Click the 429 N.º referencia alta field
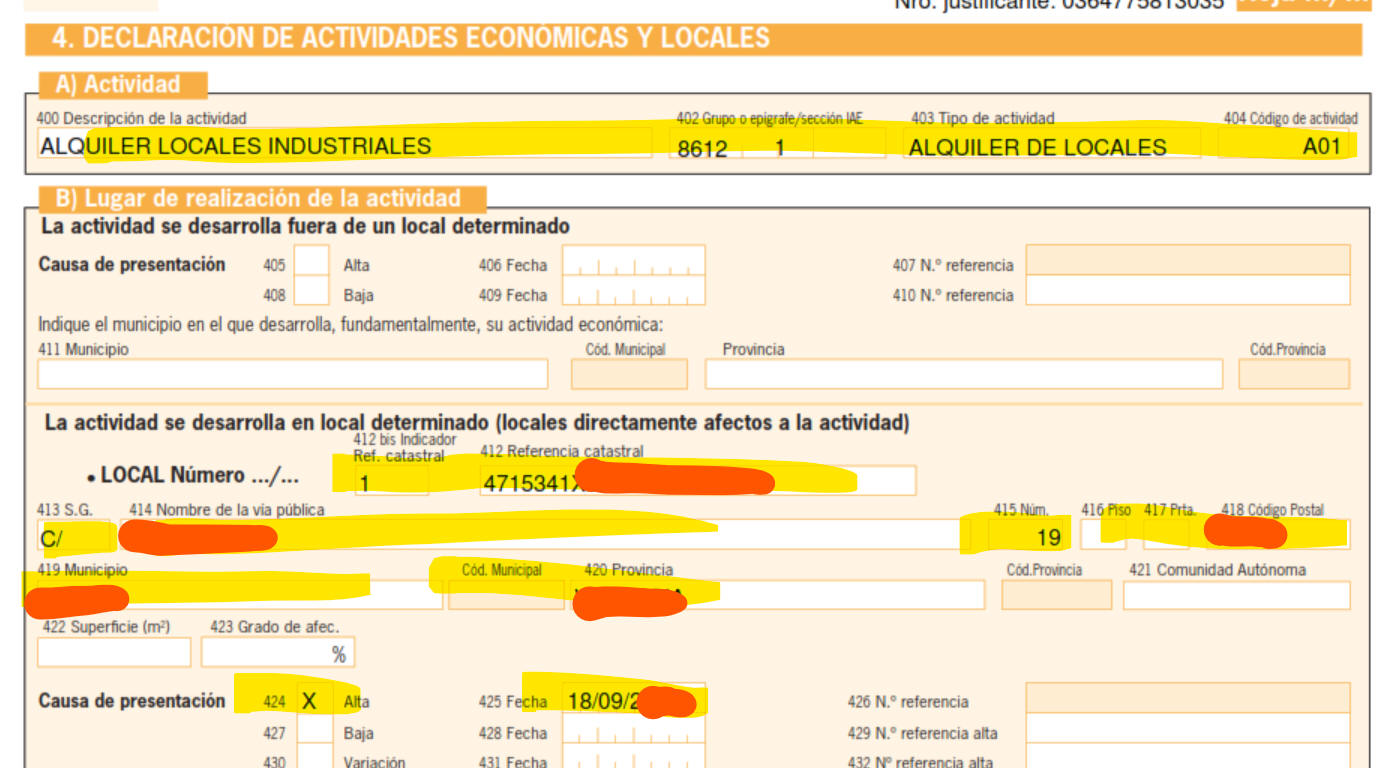1383x768 pixels. pyautogui.click(x=1188, y=729)
